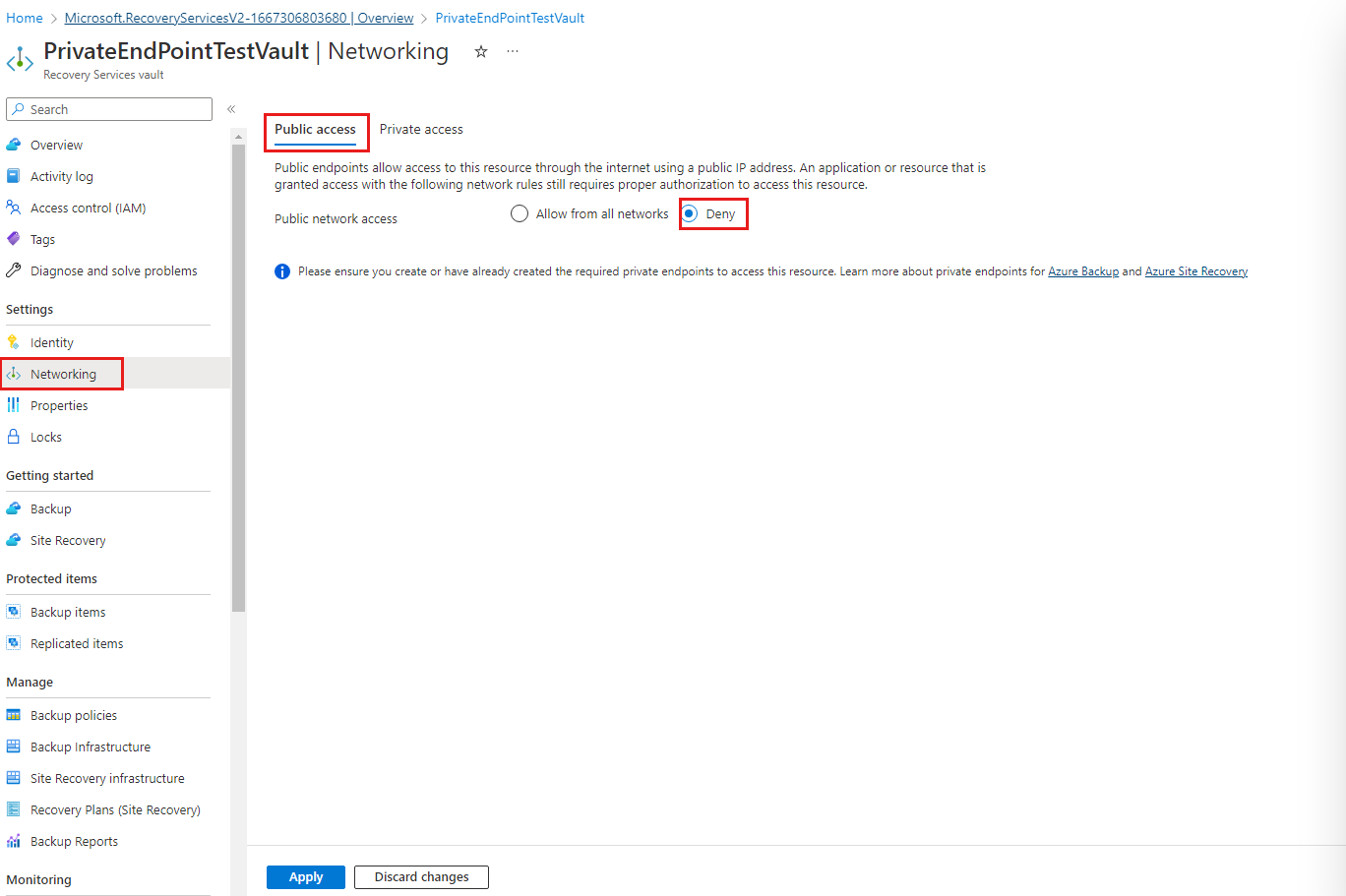Click the Locks padlock icon
Image resolution: width=1346 pixels, height=896 pixels.
pos(14,437)
